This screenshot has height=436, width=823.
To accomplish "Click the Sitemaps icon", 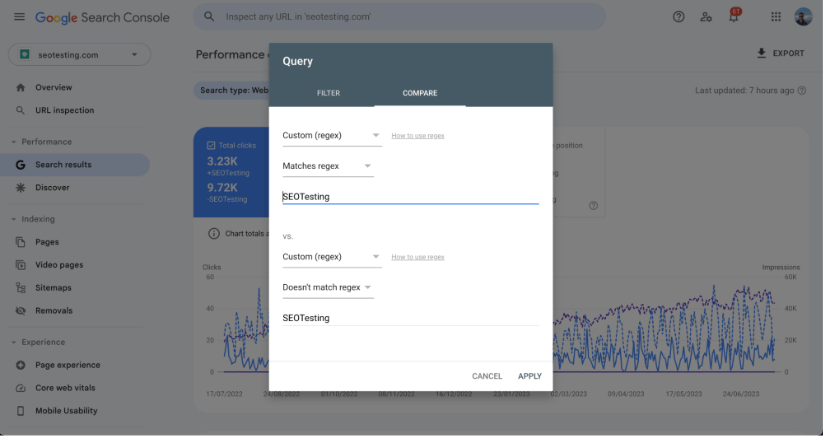I will coord(20,288).
